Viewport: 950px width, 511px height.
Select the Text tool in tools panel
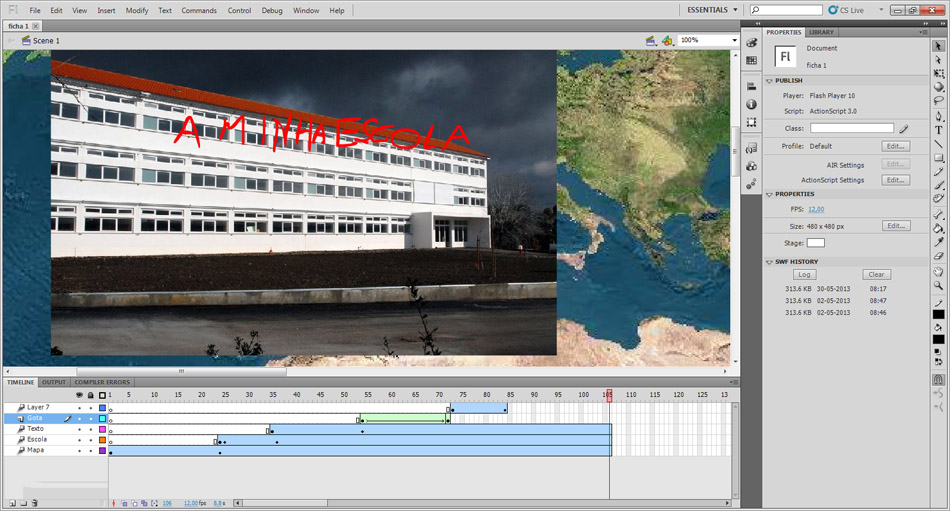939,130
